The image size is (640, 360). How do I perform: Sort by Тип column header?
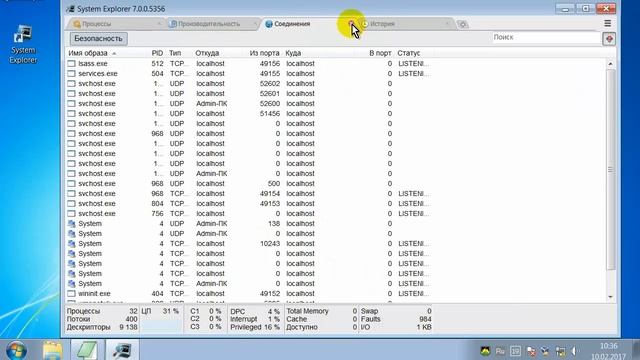175,53
